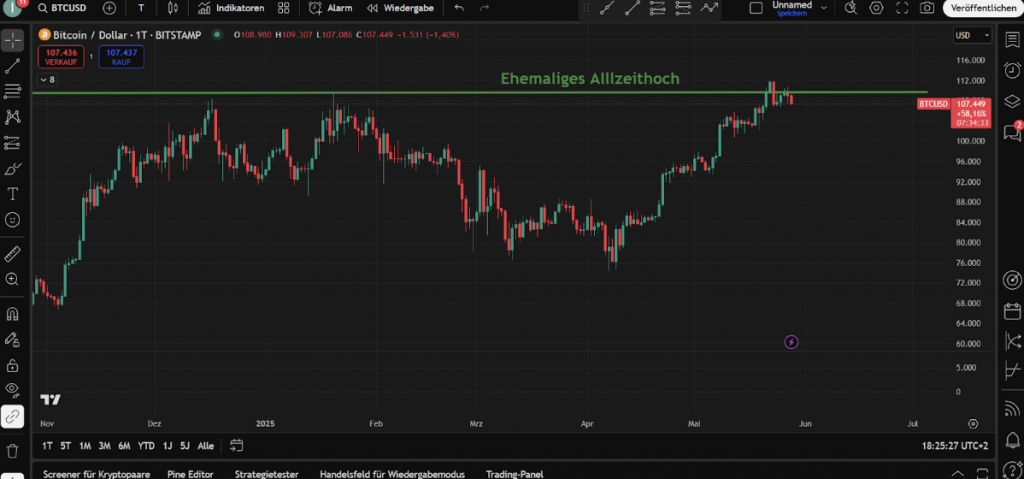Open the calendar panel in right sidebar
The height and width of the screenshot is (479, 1024).
click(1012, 311)
